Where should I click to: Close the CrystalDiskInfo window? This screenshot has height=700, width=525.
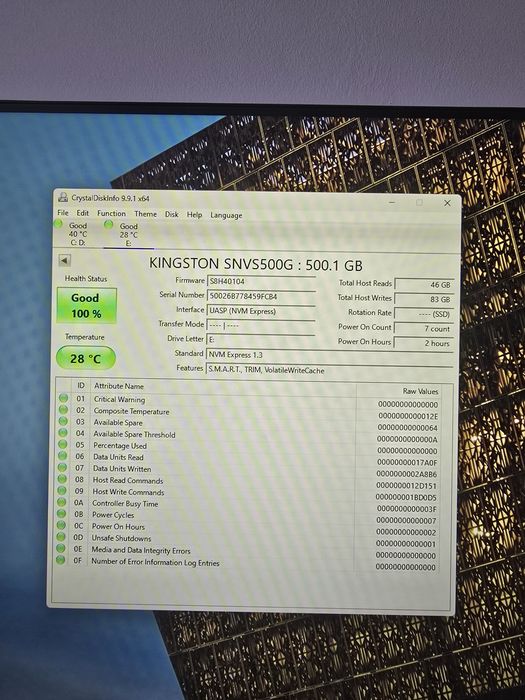447,203
